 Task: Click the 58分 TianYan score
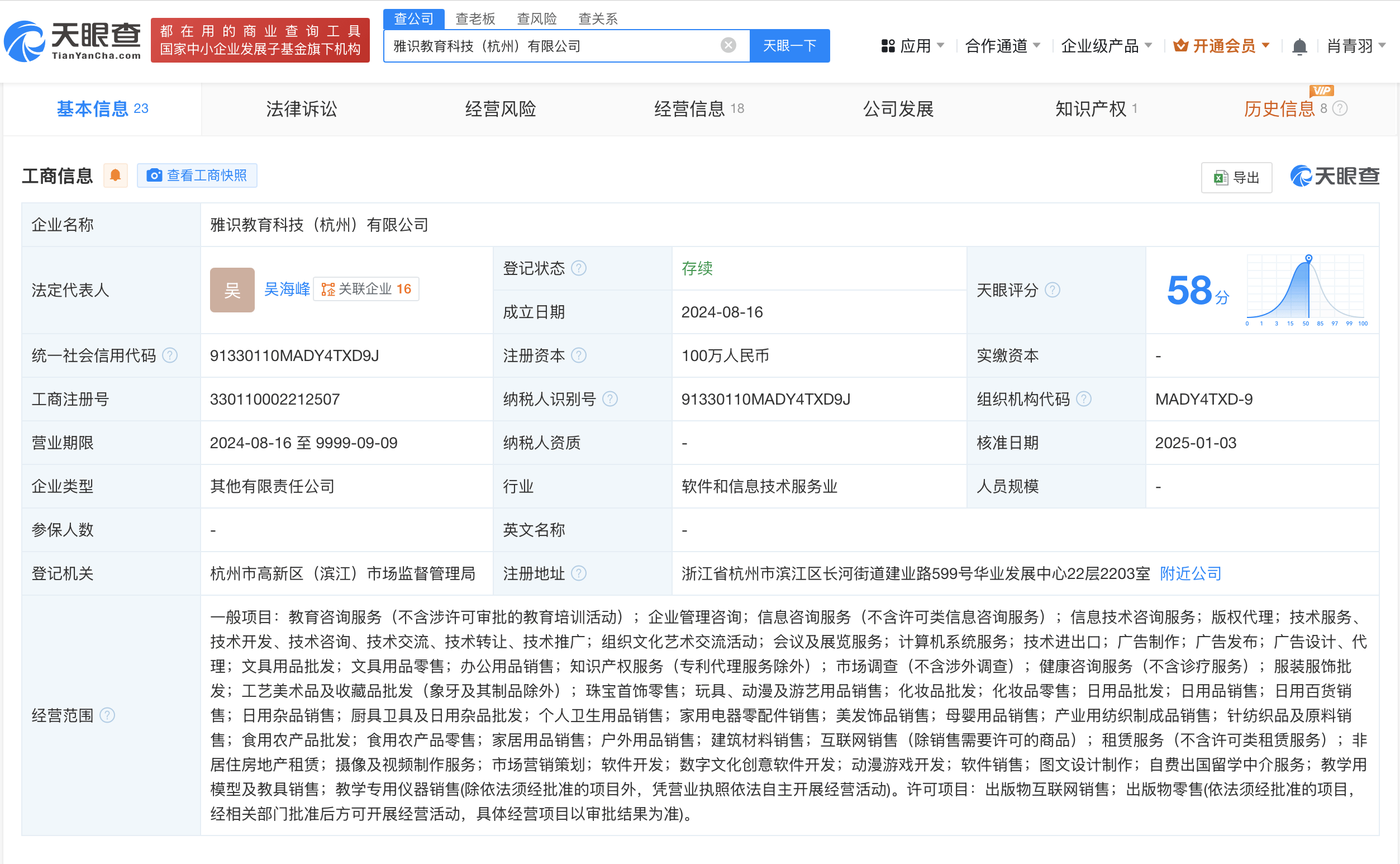pos(1198,290)
